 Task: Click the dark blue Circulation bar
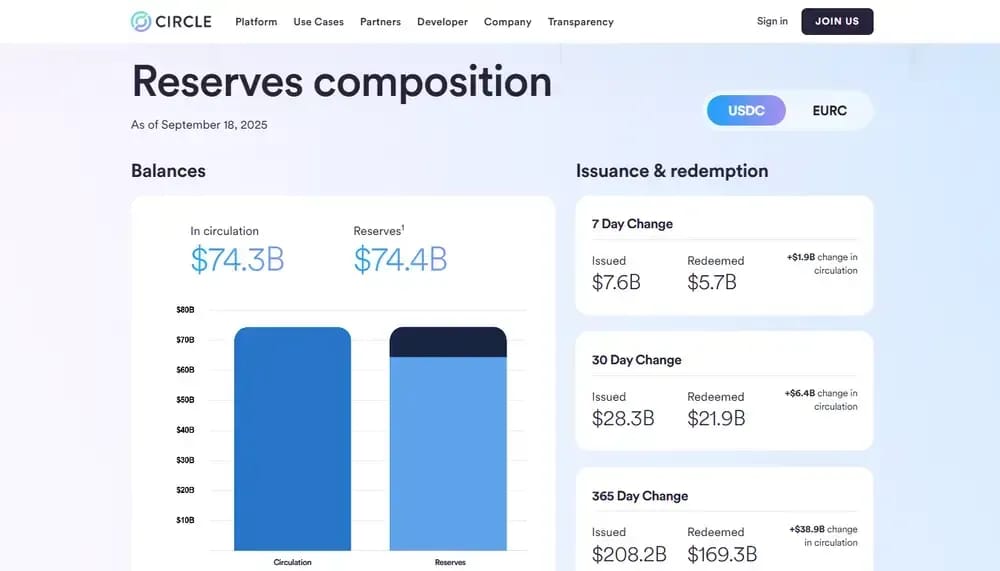tap(292, 439)
